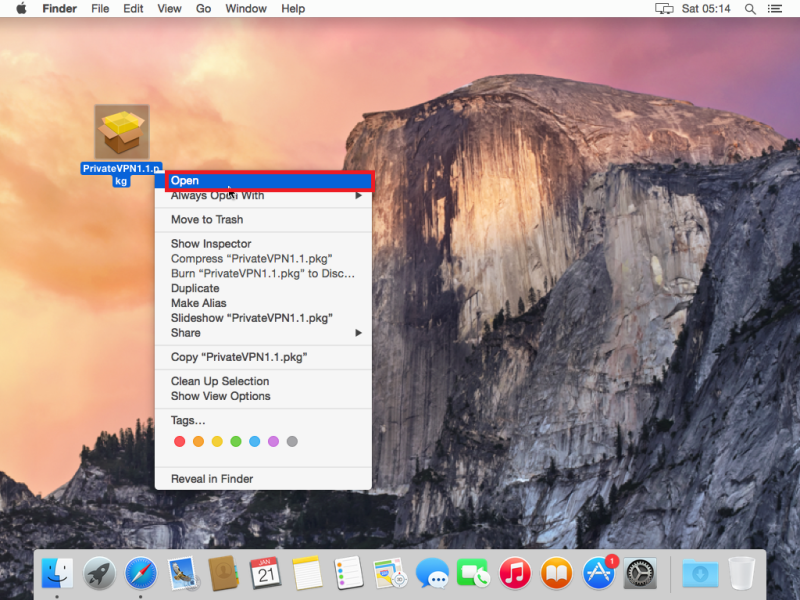The width and height of the screenshot is (800, 600).
Task: Open System Preferences in the Dock
Action: [640, 573]
